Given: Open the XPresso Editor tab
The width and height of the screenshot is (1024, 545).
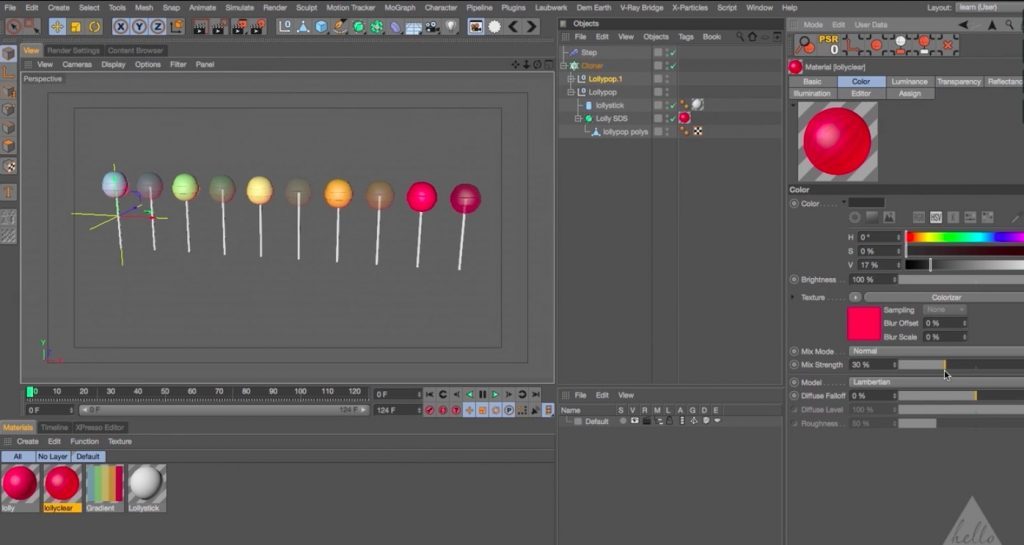Looking at the screenshot, I should (99, 428).
